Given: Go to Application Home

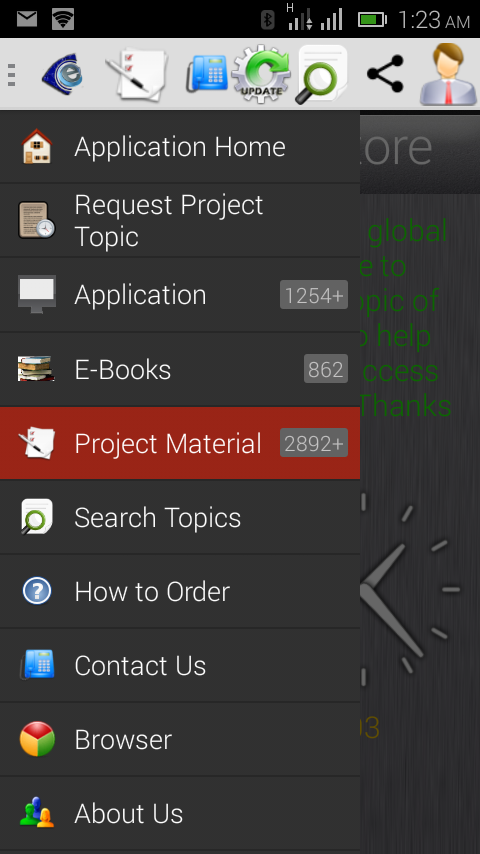Looking at the screenshot, I should click(x=180, y=147).
